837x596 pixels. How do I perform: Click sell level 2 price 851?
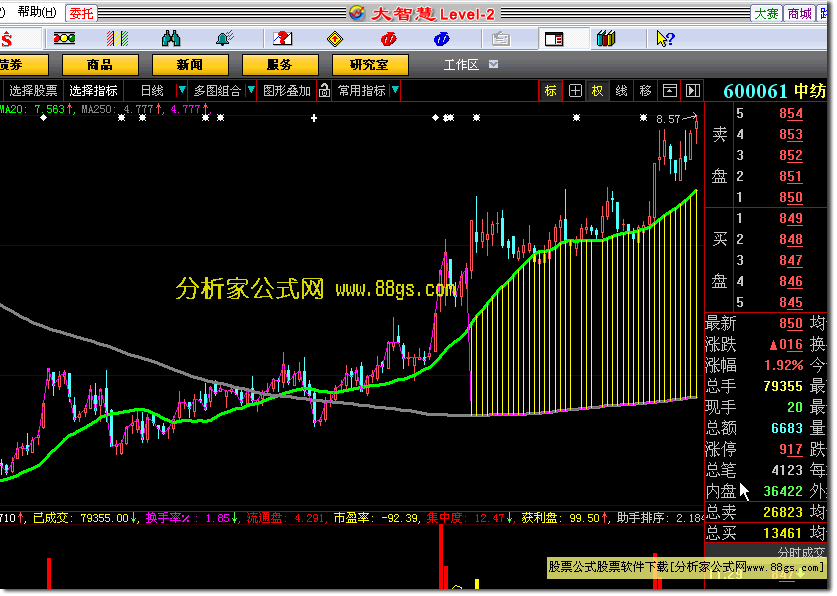pos(791,177)
